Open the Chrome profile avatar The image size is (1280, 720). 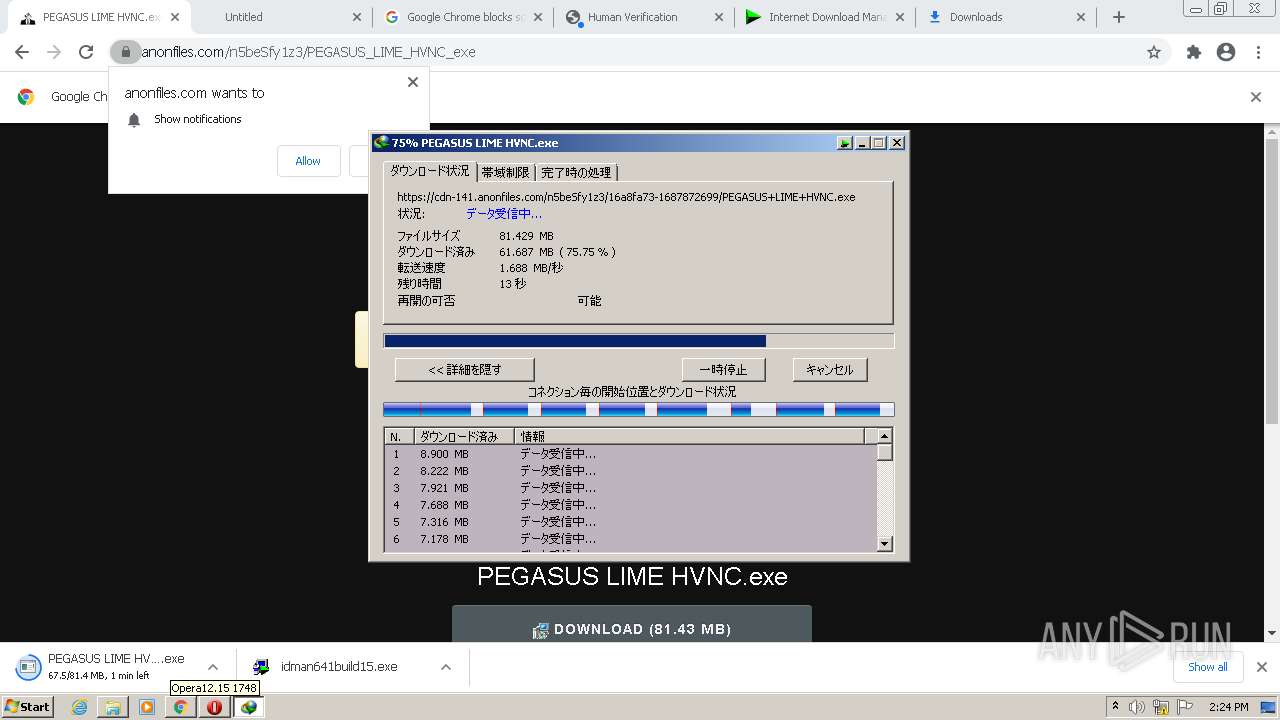click(1226, 52)
